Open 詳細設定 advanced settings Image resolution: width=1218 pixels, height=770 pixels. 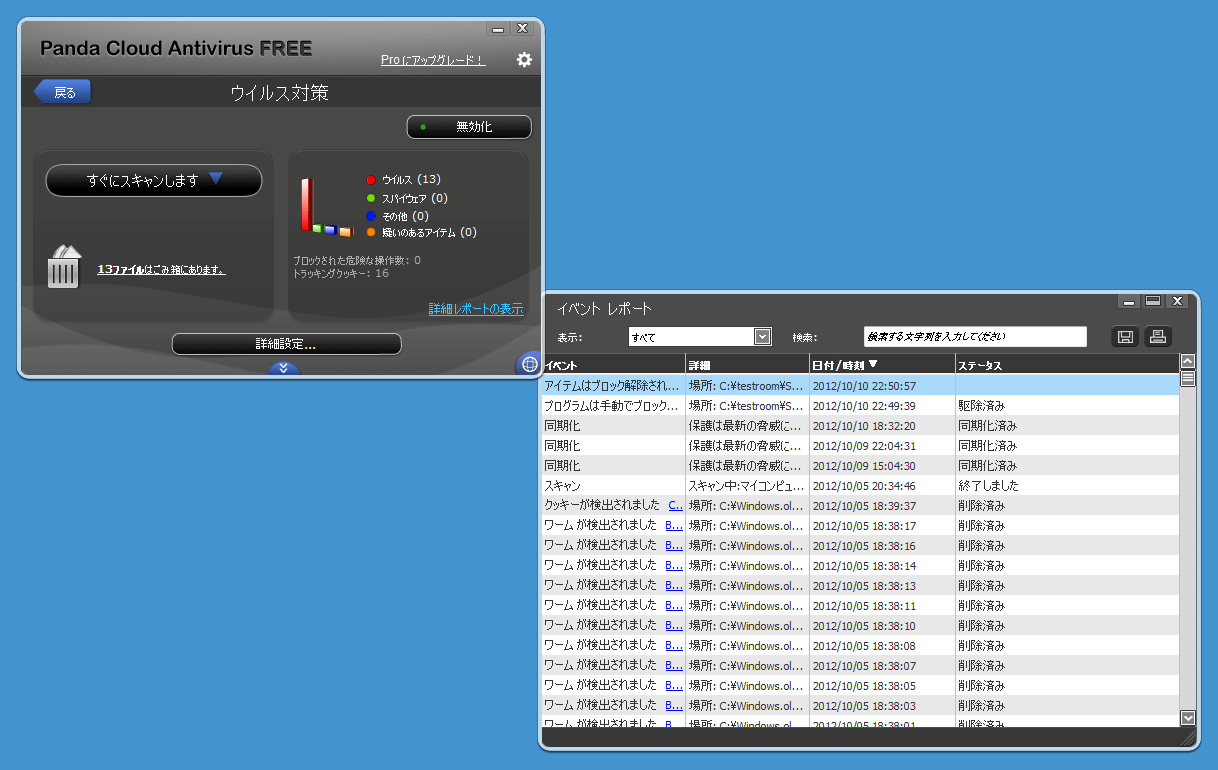[x=286, y=344]
